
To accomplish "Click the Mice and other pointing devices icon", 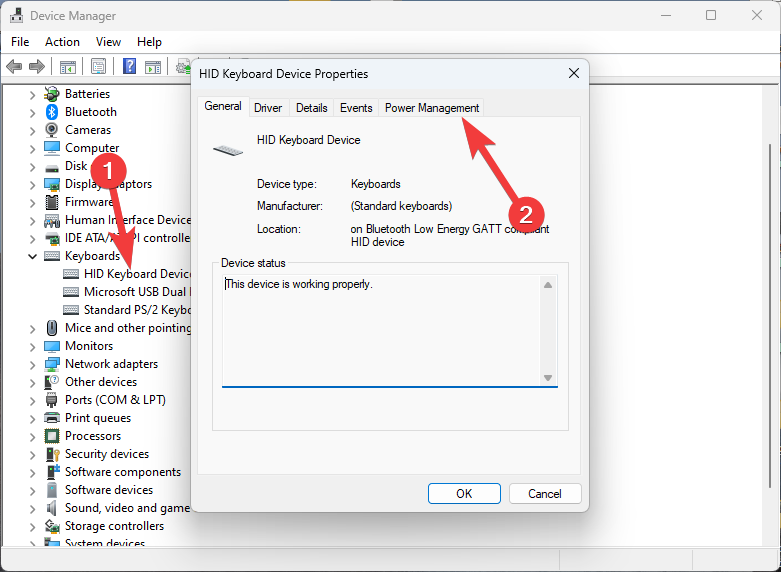I will tap(52, 328).
